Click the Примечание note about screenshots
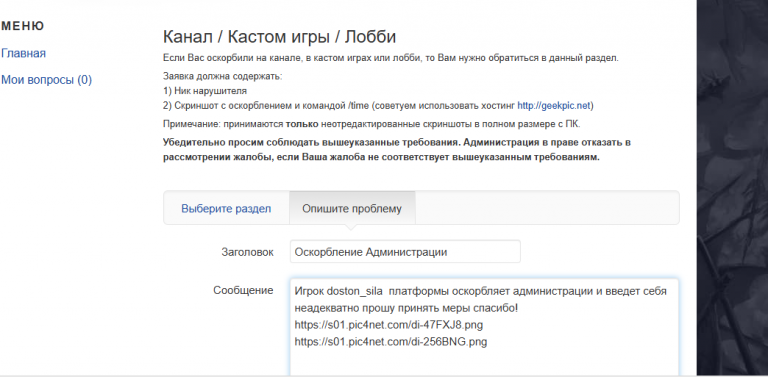The height and width of the screenshot is (377, 768). [x=371, y=124]
